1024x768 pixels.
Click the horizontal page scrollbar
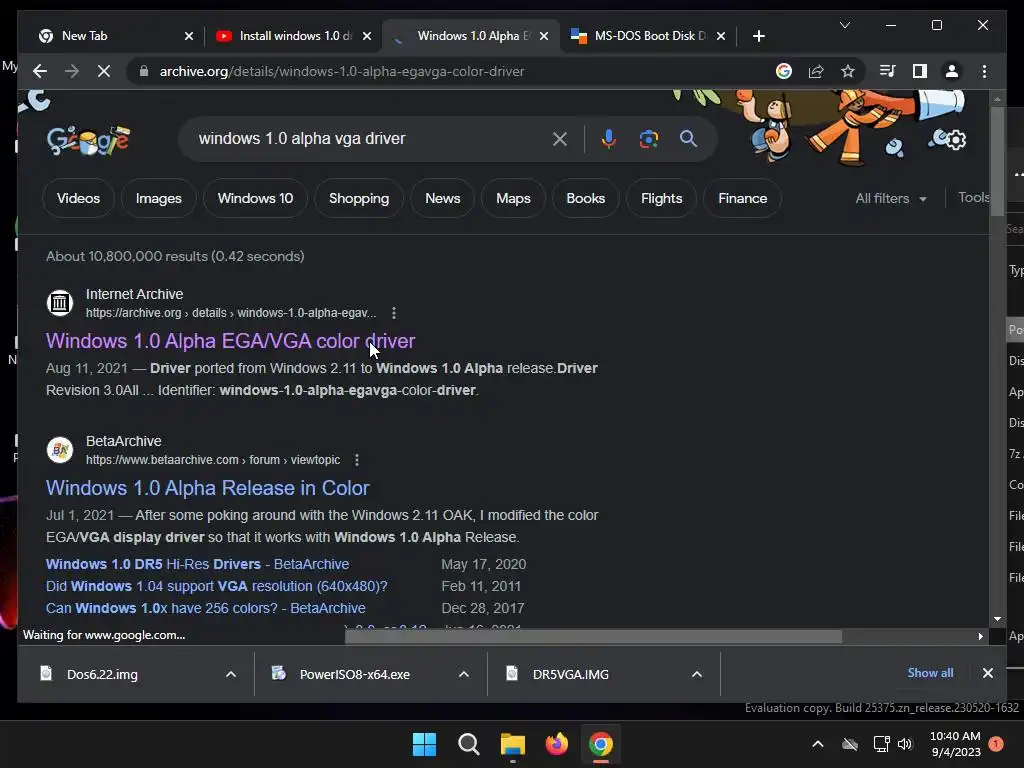(x=593, y=636)
